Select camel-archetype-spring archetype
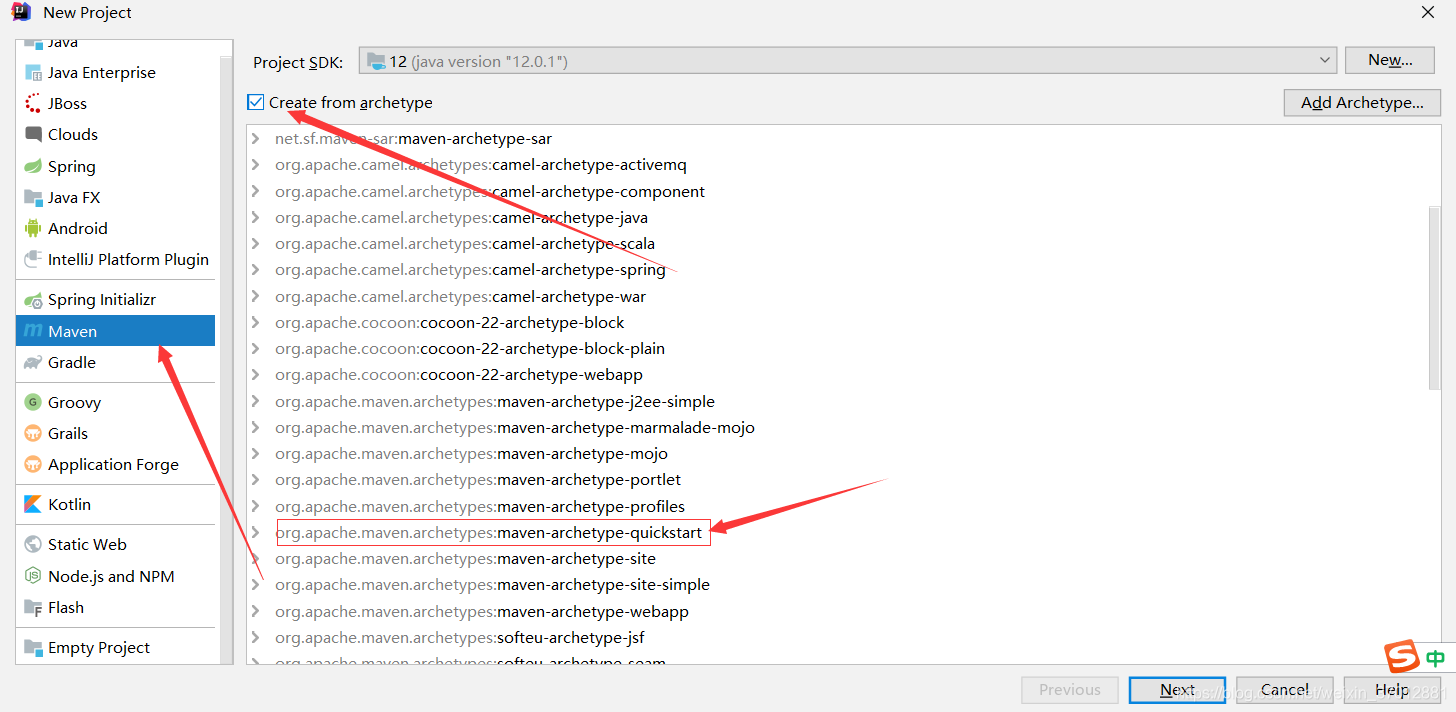Screen dimensions: 1456x712 point(470,270)
